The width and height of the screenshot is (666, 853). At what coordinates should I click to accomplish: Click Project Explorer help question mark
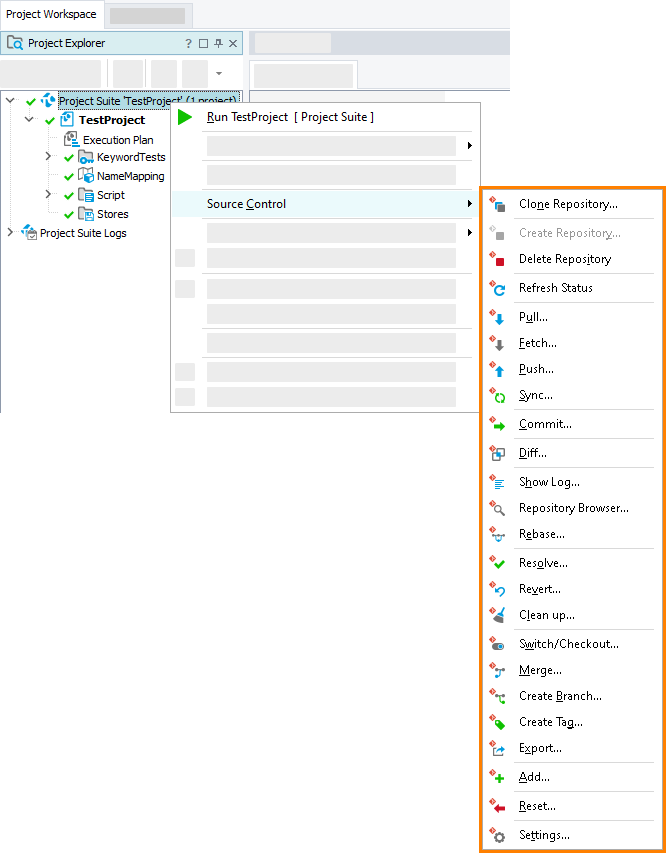point(188,44)
